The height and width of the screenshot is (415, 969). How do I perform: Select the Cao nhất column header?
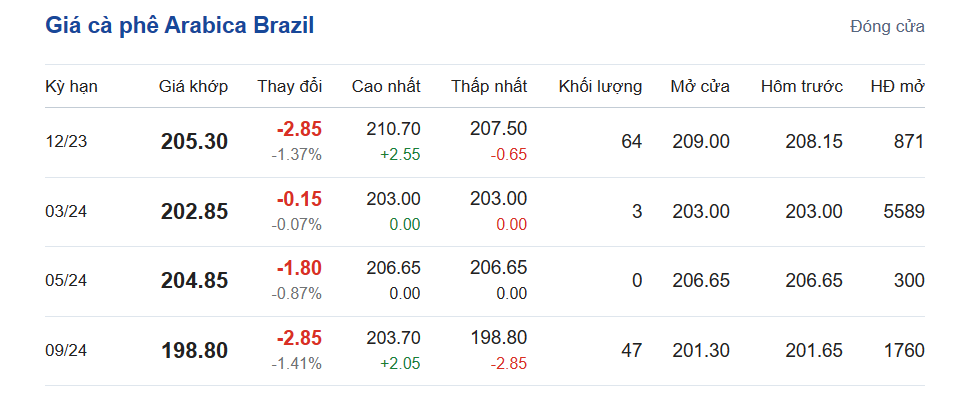pyautogui.click(x=386, y=86)
